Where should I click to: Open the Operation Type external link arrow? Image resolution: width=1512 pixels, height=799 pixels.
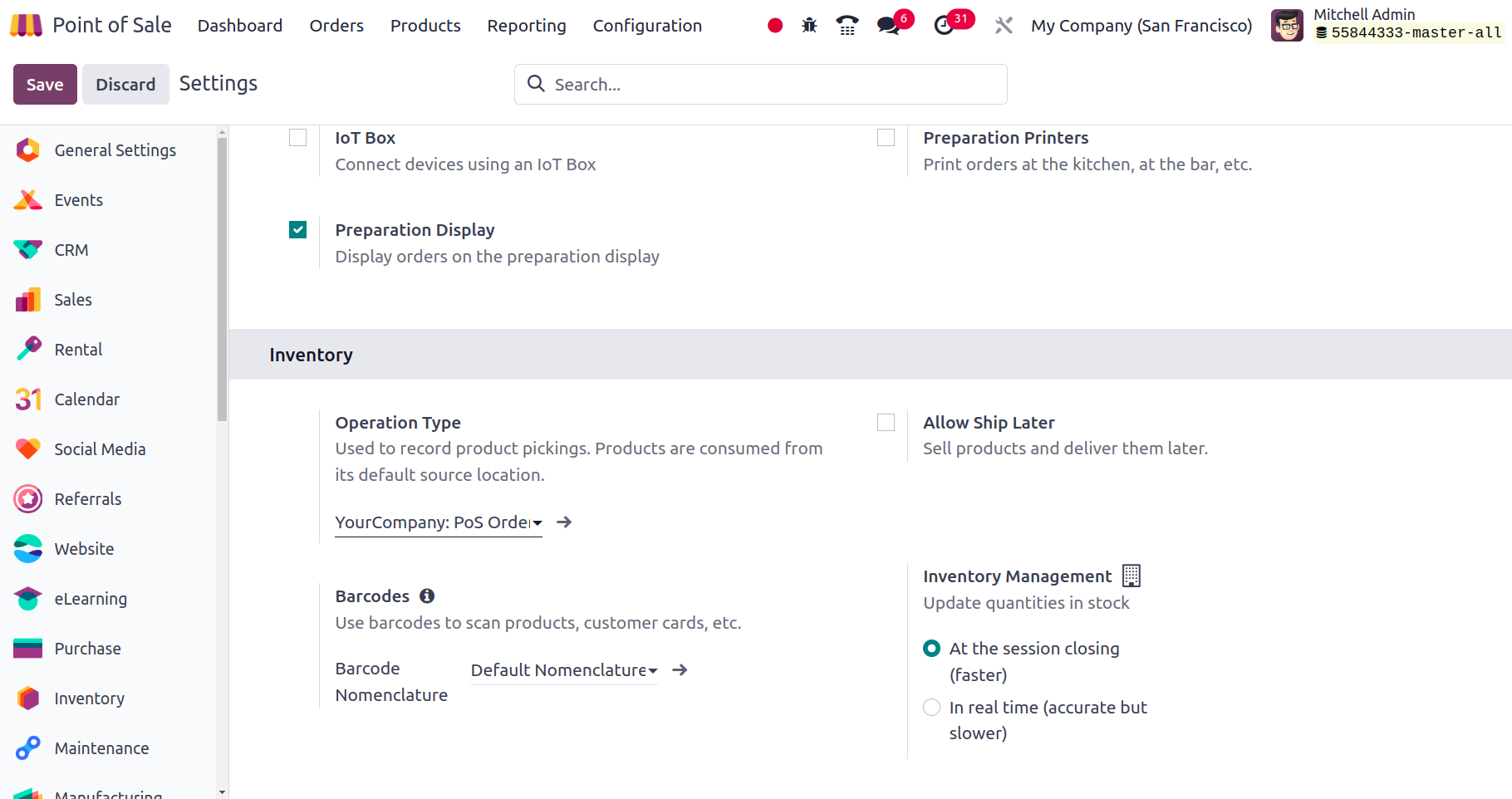pyautogui.click(x=564, y=522)
